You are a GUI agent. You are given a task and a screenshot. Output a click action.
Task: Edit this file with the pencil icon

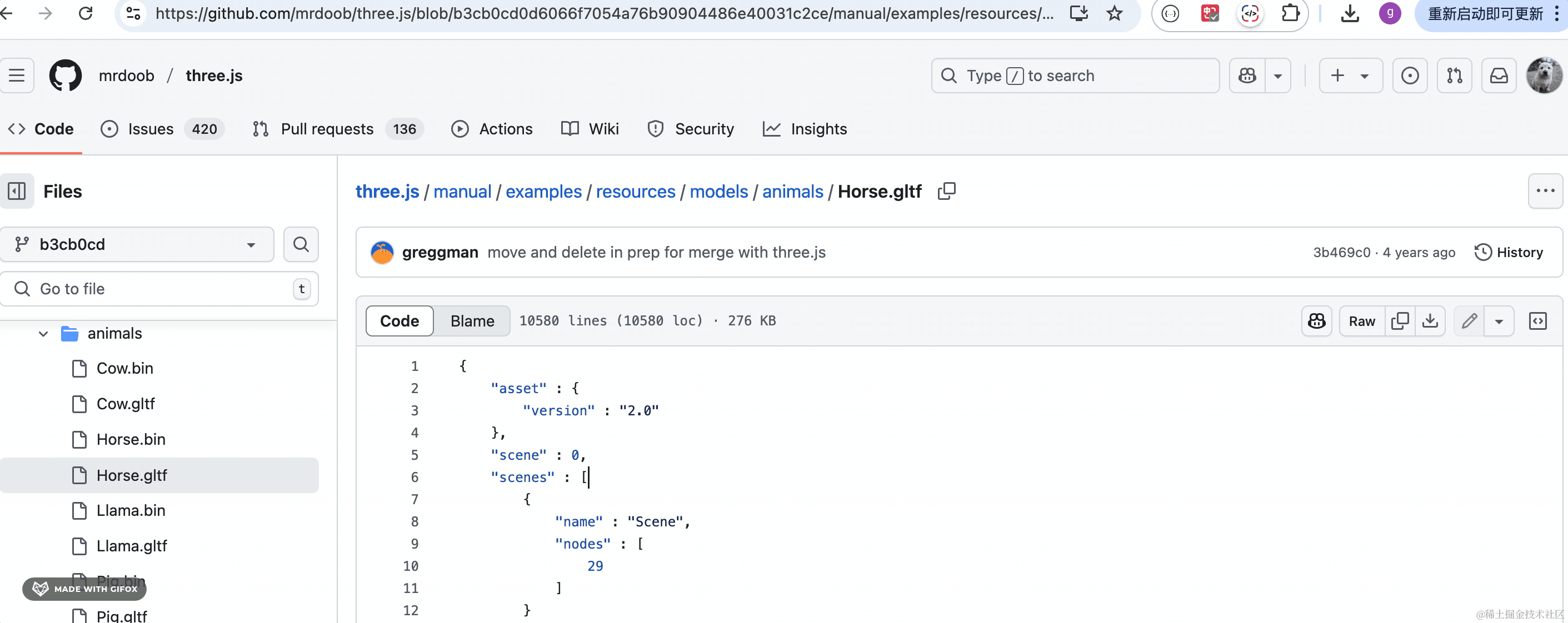[1469, 320]
